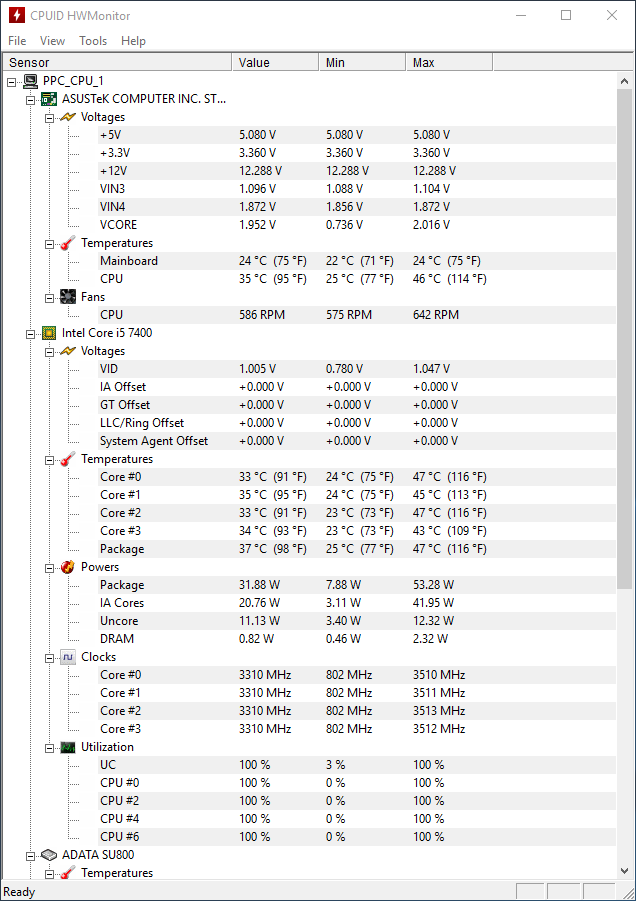The width and height of the screenshot is (636, 901).
Task: Click the Utilization graph icon
Action: point(68,747)
